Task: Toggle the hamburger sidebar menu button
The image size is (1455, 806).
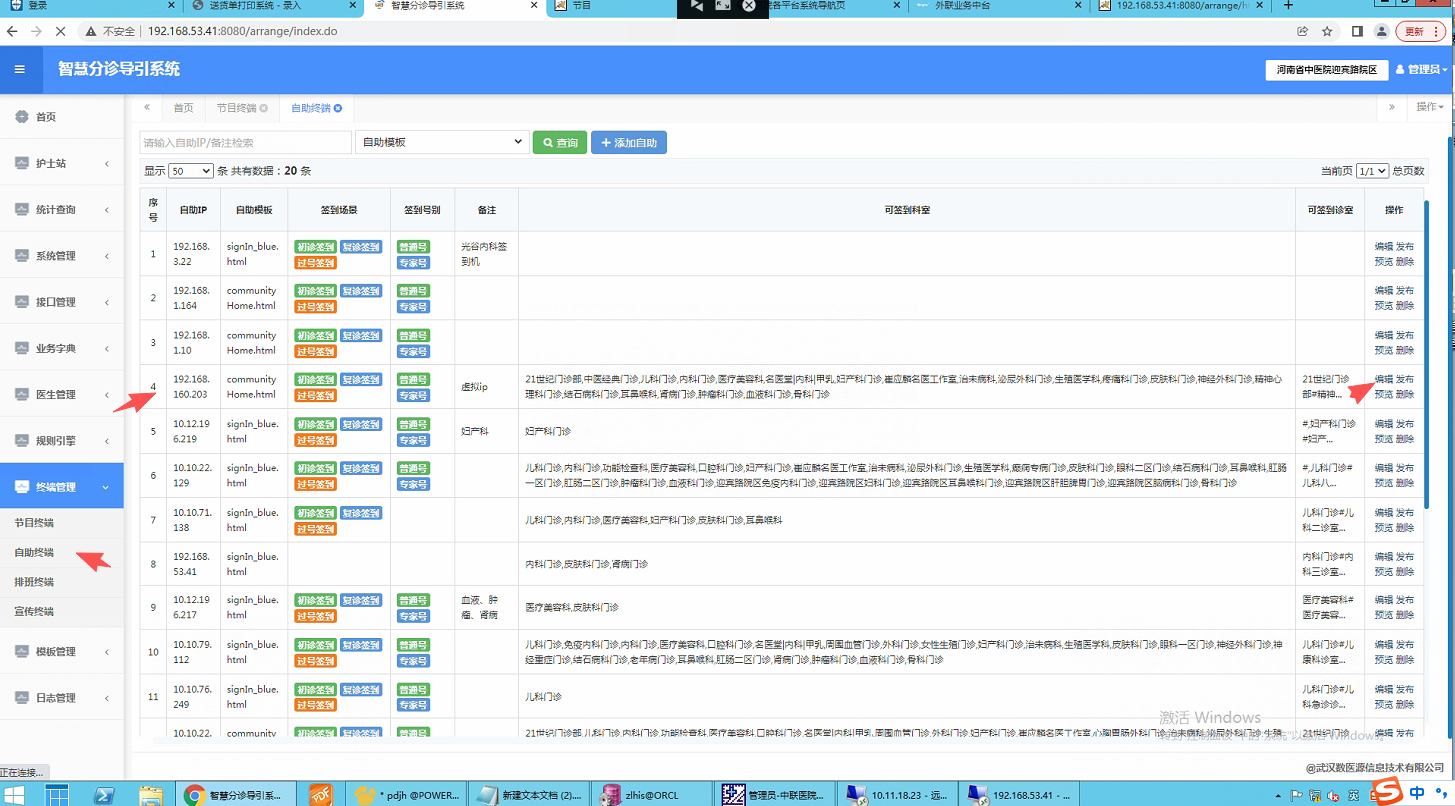Action: tap(20, 70)
